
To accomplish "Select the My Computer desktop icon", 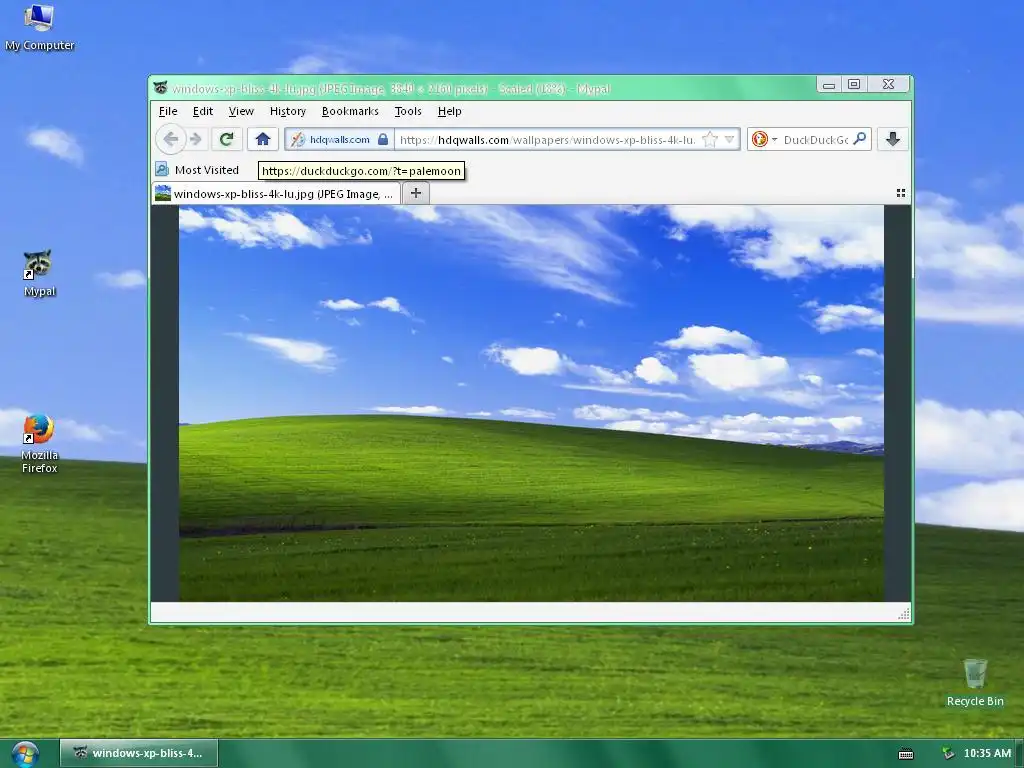I will (39, 27).
